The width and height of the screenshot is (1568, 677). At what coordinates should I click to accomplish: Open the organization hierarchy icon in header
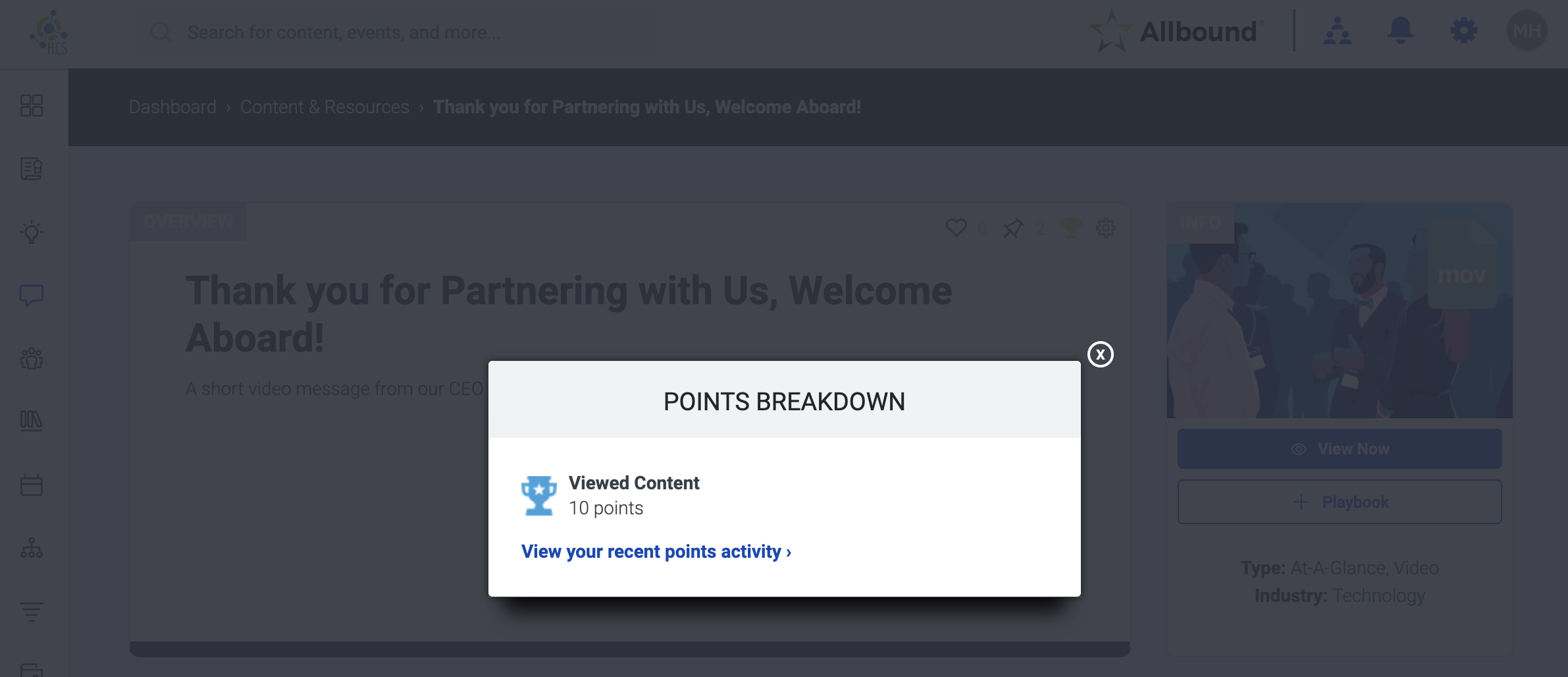coord(1337,31)
